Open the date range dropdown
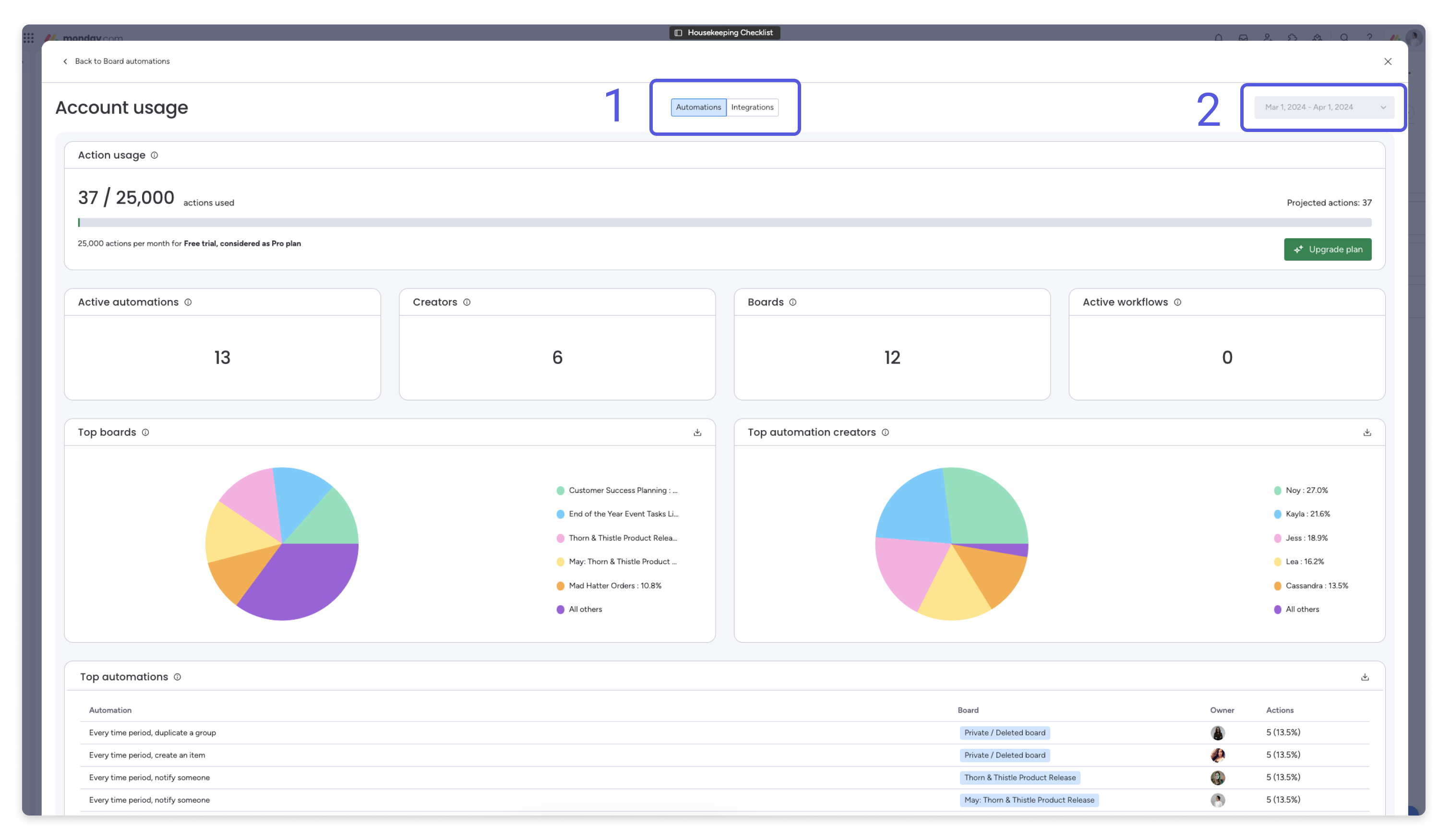This screenshot has height=840, width=1450. tap(1323, 107)
